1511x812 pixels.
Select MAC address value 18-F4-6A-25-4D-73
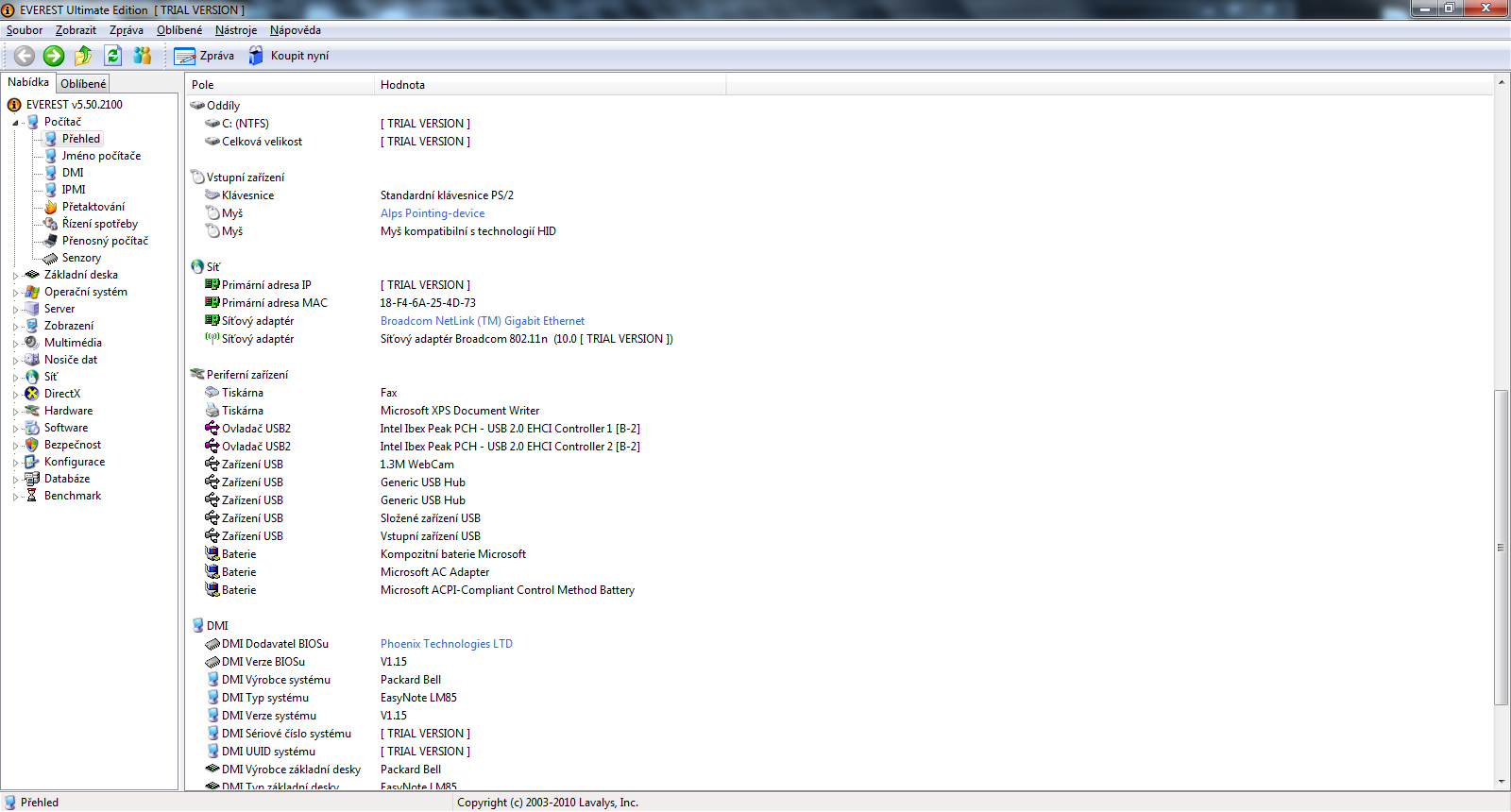click(x=428, y=303)
